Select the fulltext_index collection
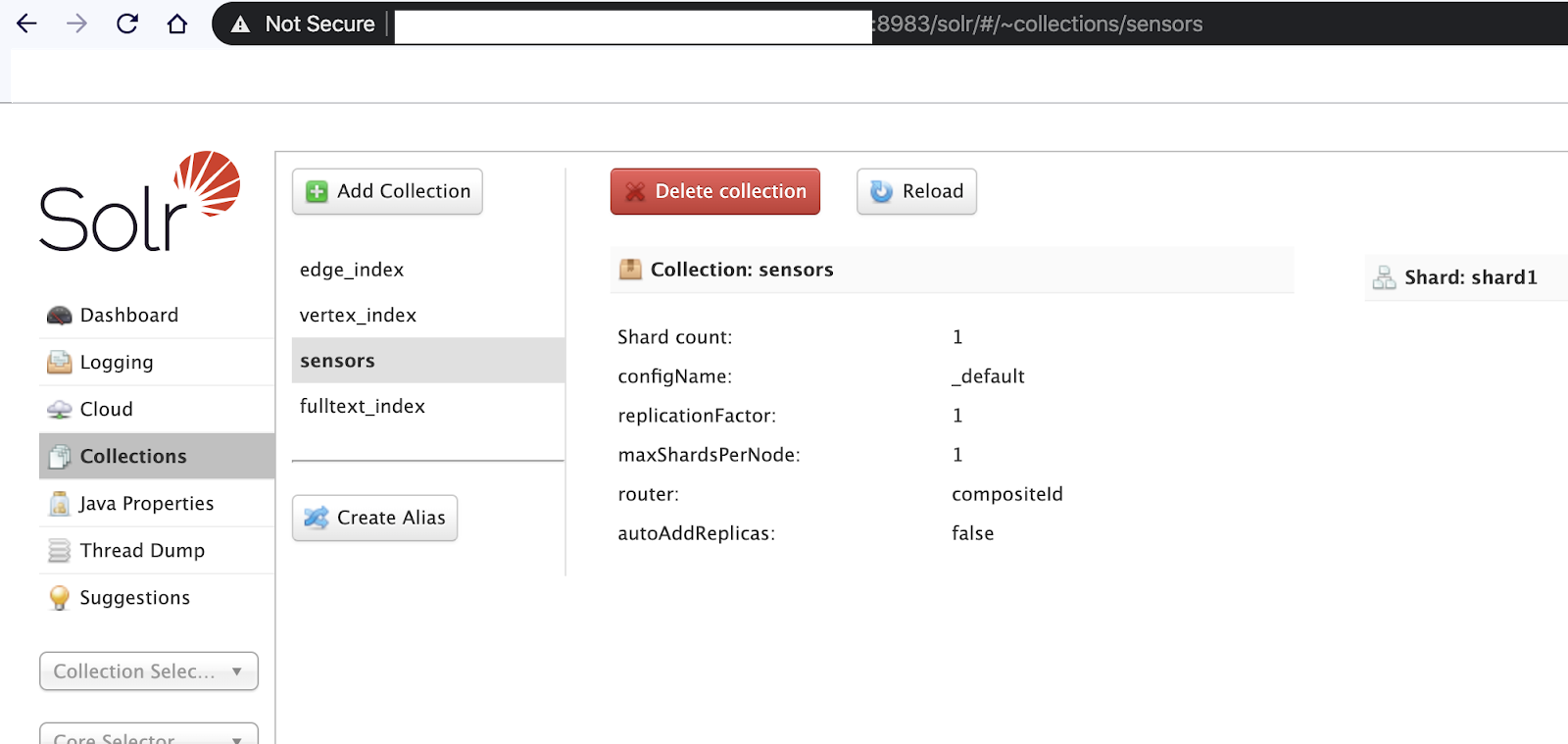Viewport: 1568px width, 744px height. pos(363,407)
